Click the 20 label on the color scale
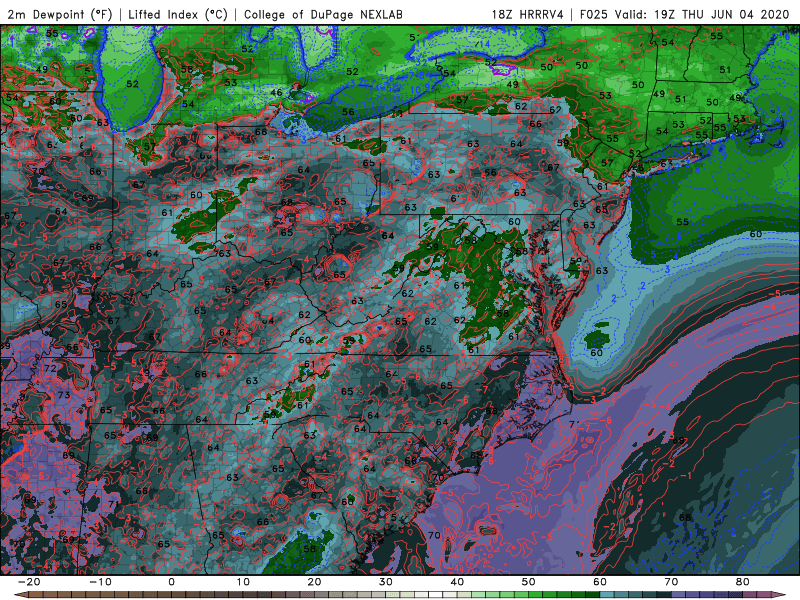This screenshot has width=800, height=600. click(314, 582)
